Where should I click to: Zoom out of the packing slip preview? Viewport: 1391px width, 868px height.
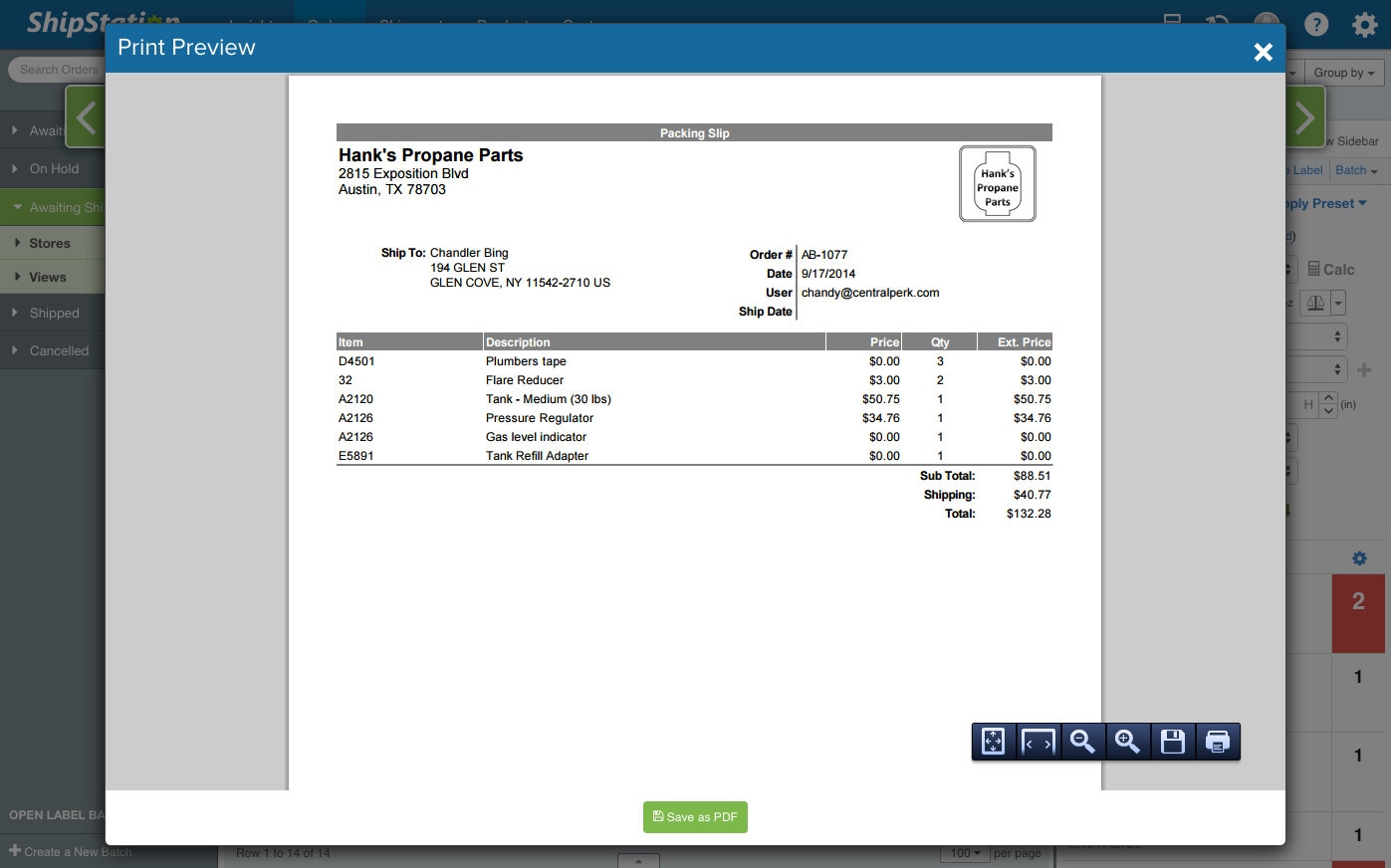(1082, 742)
